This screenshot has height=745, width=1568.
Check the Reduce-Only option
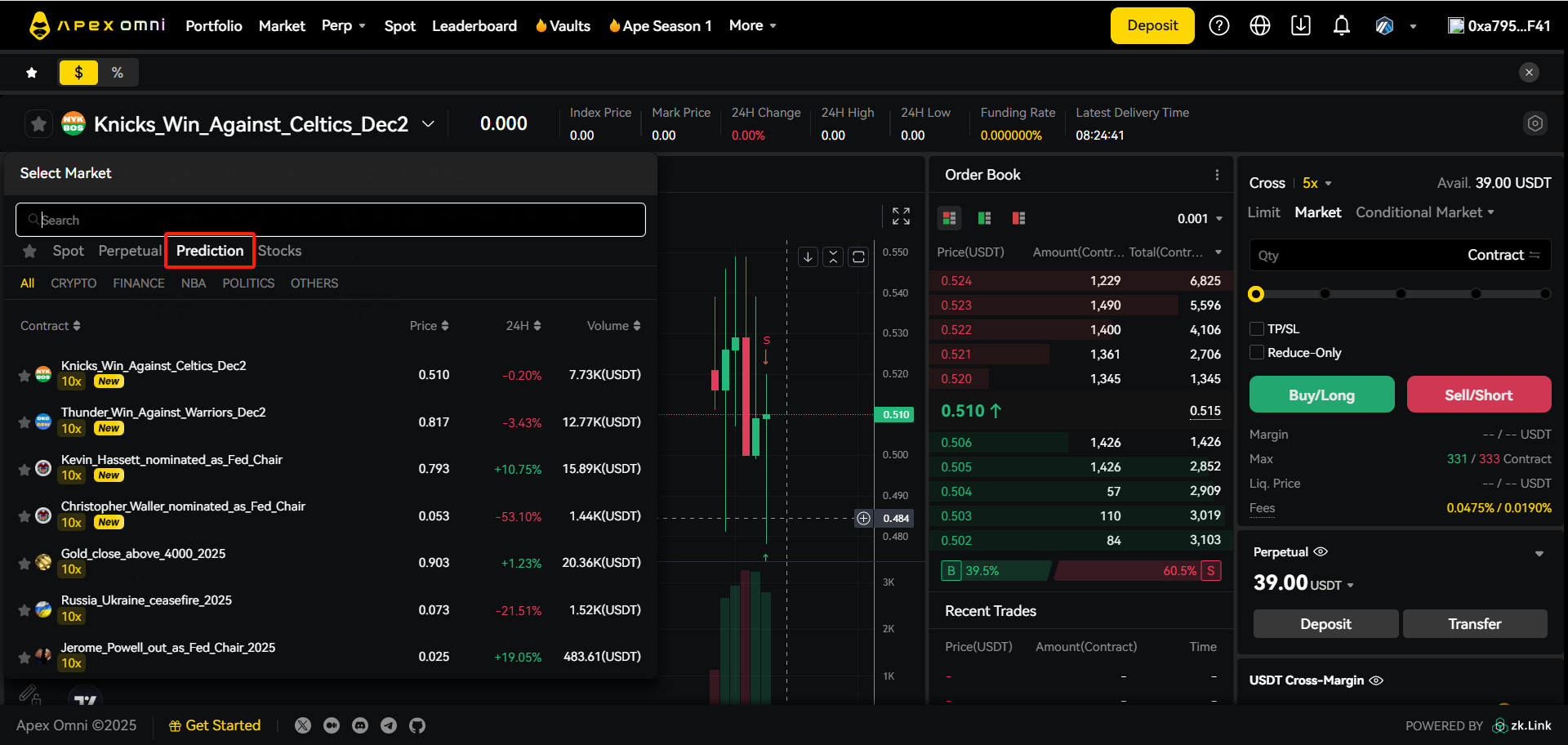pos(1257,352)
